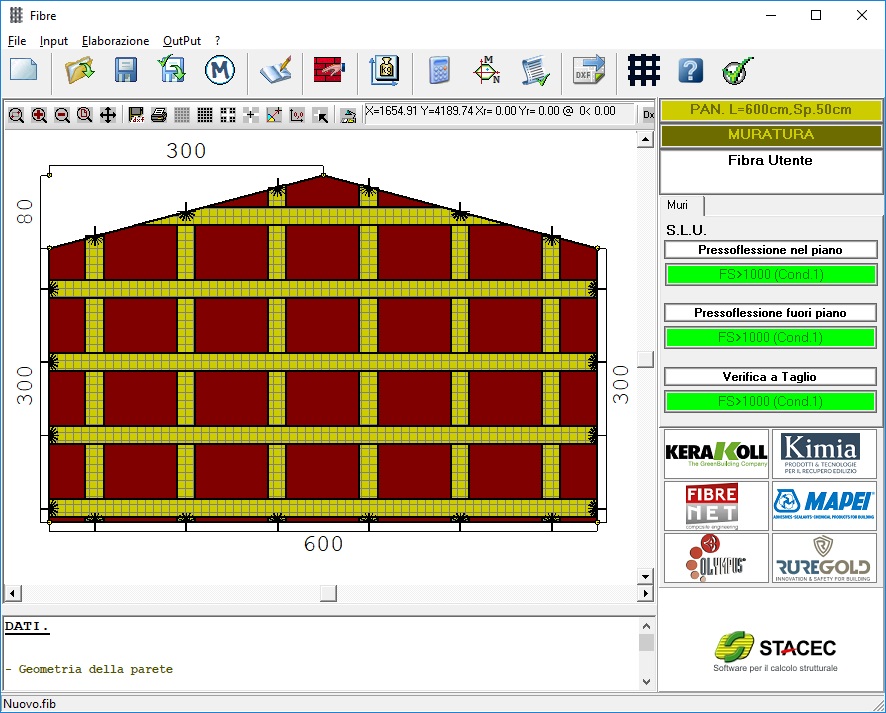886x713 pixels.
Task: Open help with the blue question mark
Action: click(690, 71)
